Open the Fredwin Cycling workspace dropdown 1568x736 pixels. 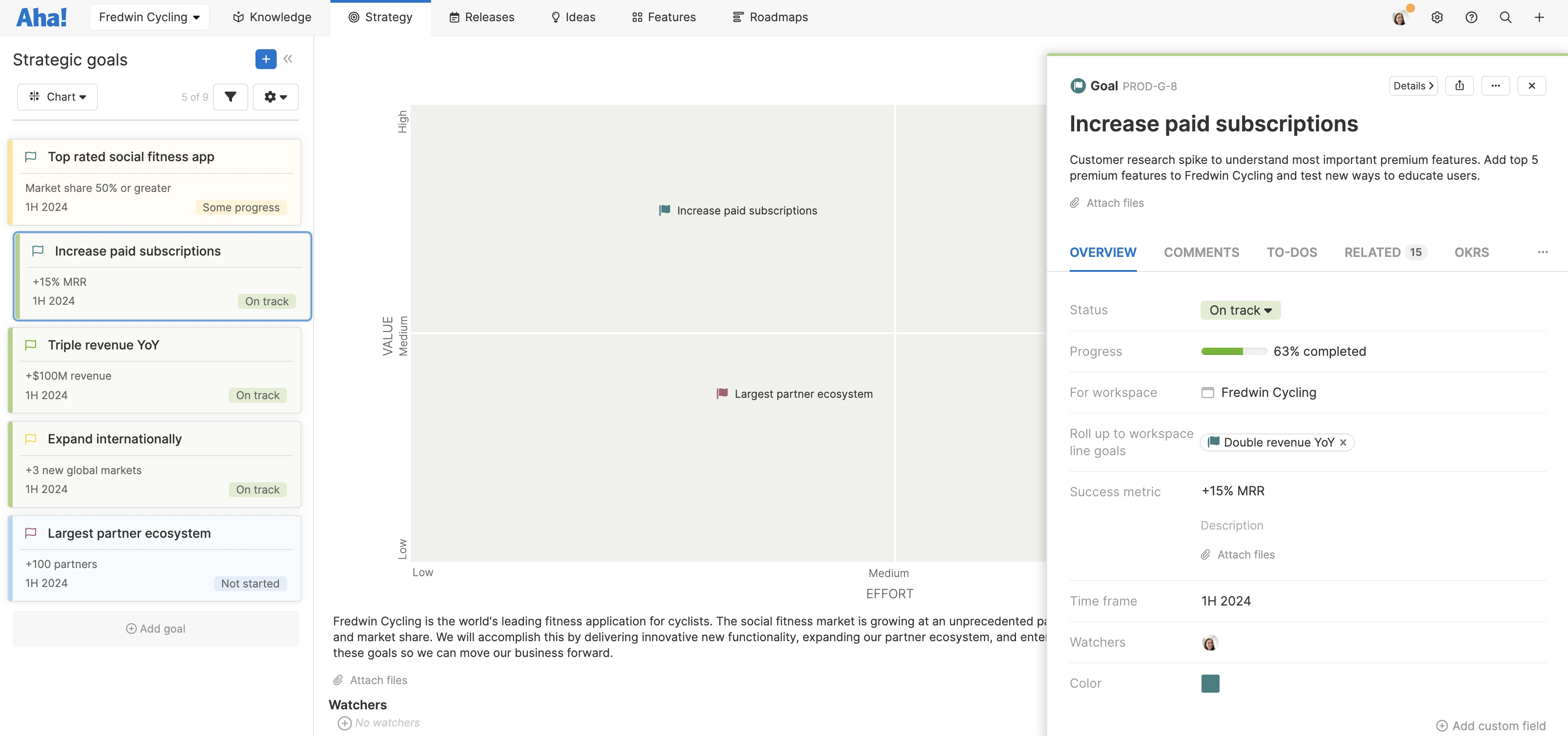click(x=149, y=16)
